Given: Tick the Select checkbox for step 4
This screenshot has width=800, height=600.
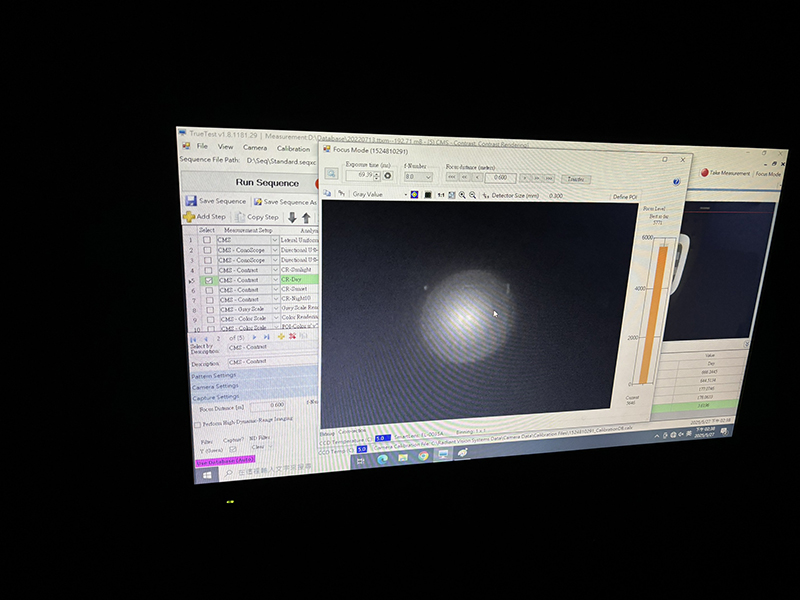Looking at the screenshot, I should coord(208,270).
